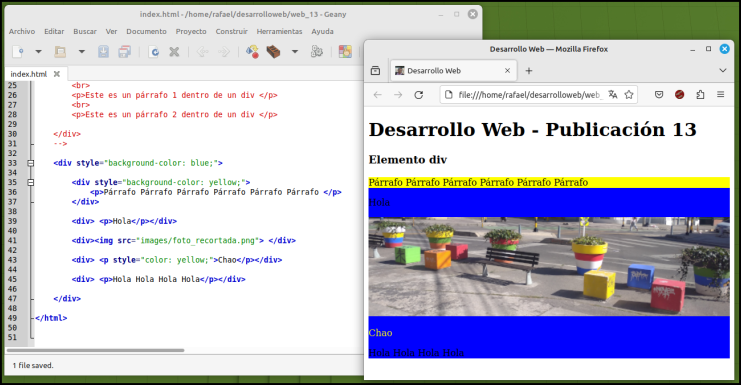The height and width of the screenshot is (385, 741).
Task: Select the Desarrollo Web Firefox tab
Action: pyautogui.click(x=453, y=70)
